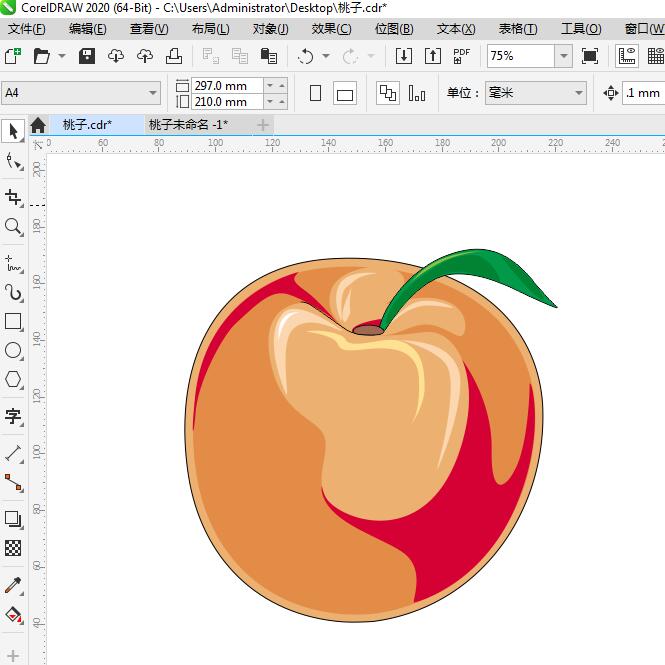Open the 编辑(E) menu
665x665 pixels.
tap(88, 29)
